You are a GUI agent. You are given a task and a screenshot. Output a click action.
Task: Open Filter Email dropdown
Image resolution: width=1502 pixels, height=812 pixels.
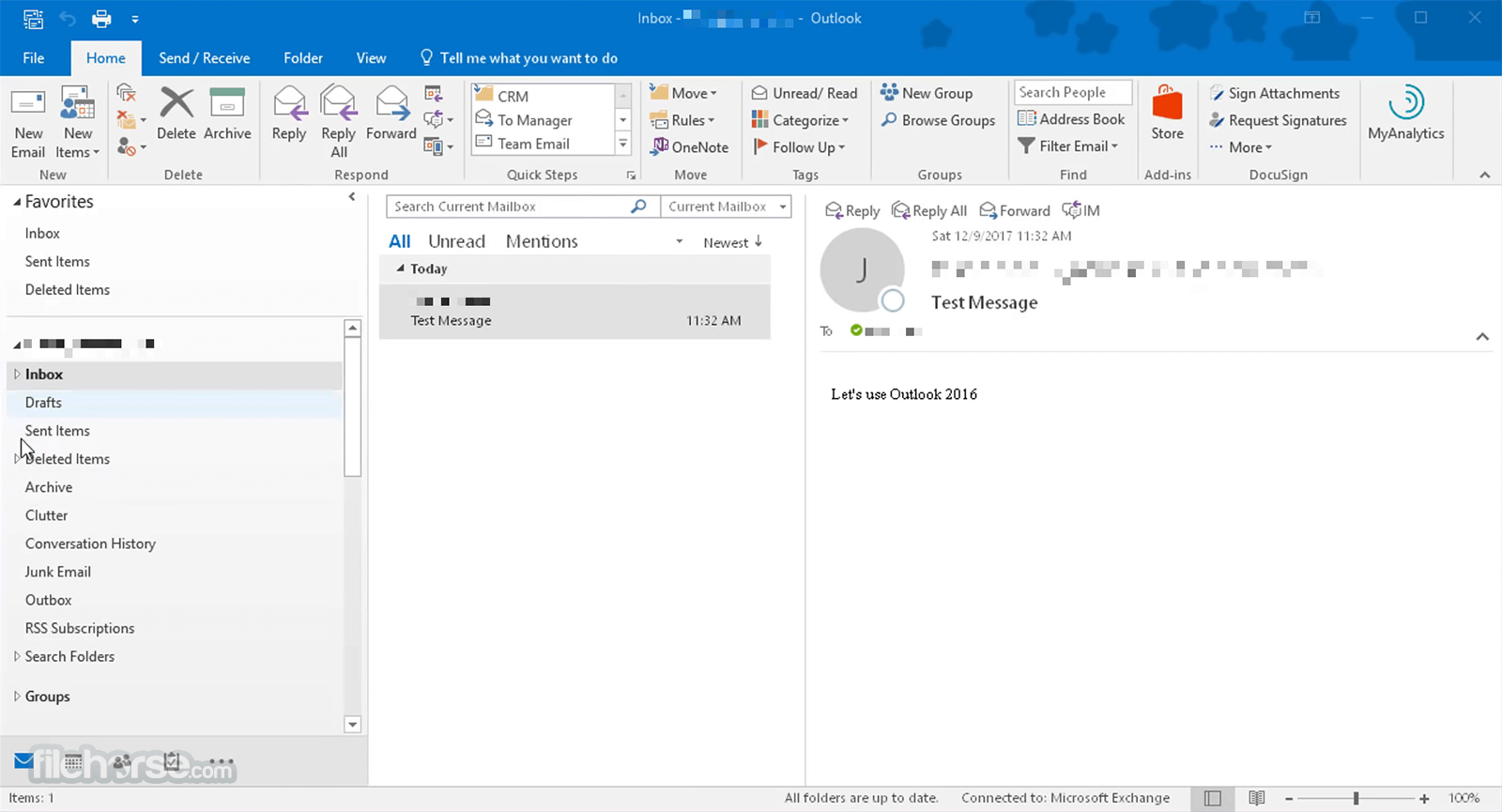tap(1068, 146)
